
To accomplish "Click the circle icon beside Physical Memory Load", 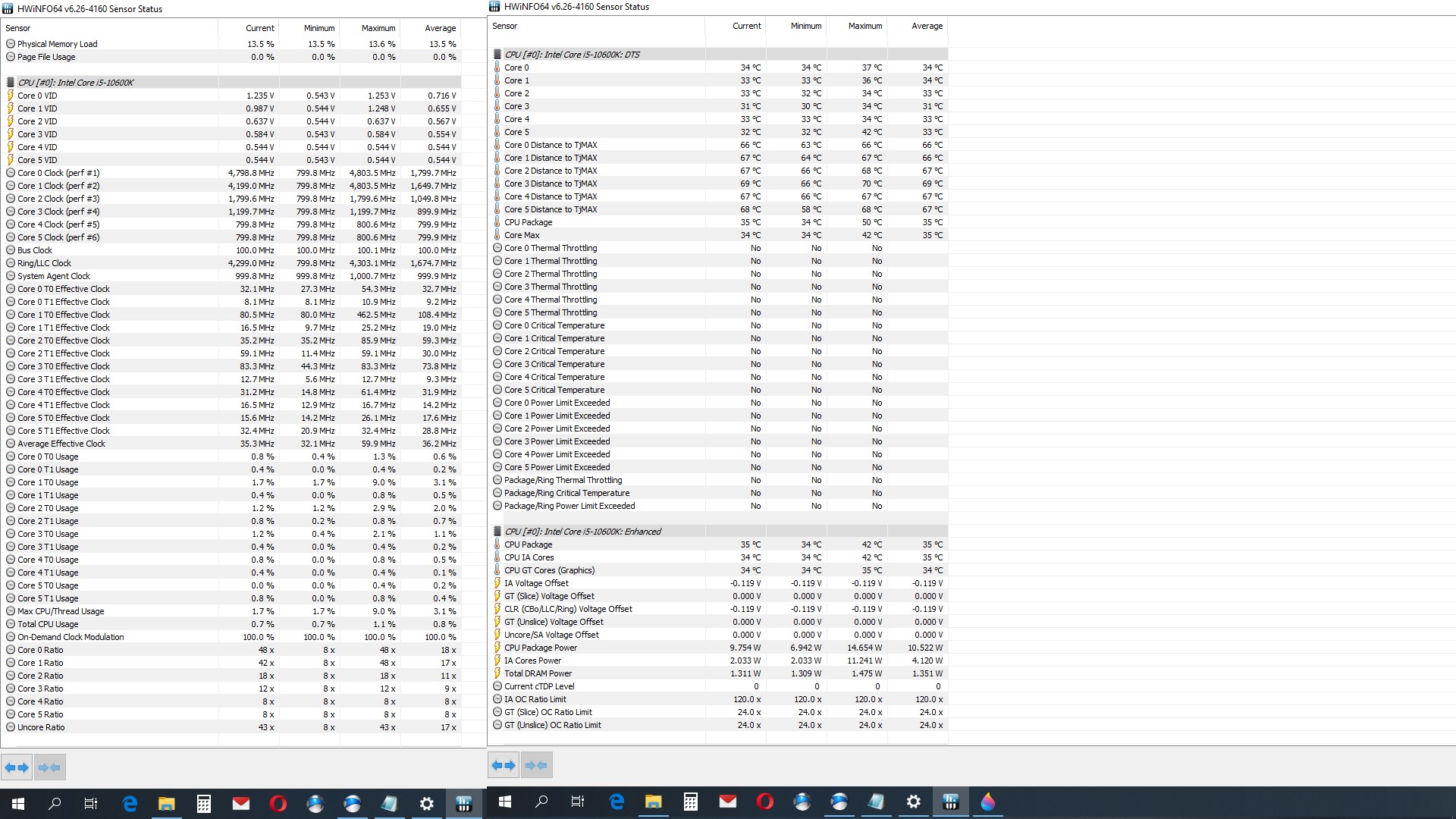I will click(11, 44).
